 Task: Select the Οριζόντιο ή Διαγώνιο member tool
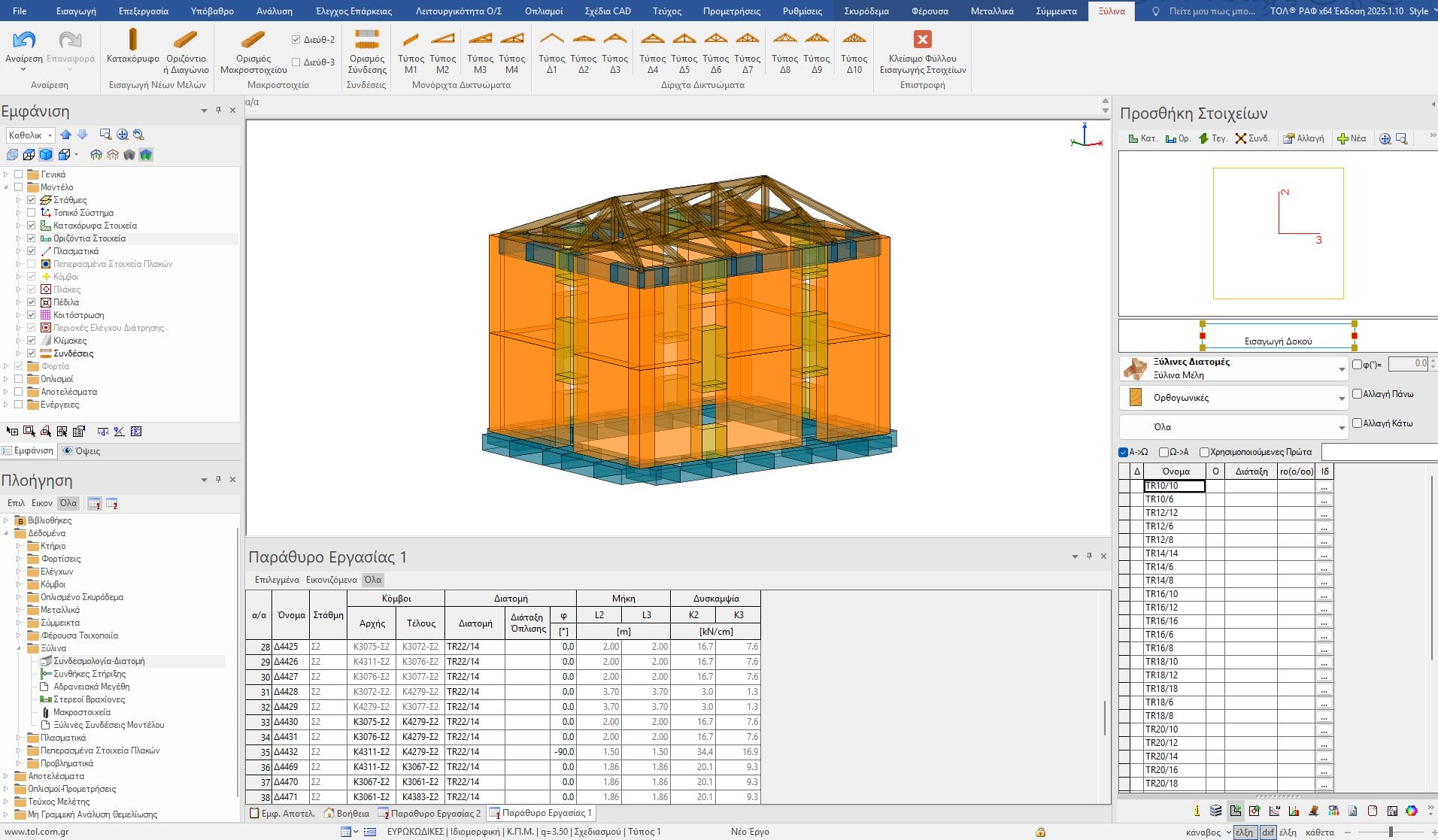pyautogui.click(x=186, y=41)
